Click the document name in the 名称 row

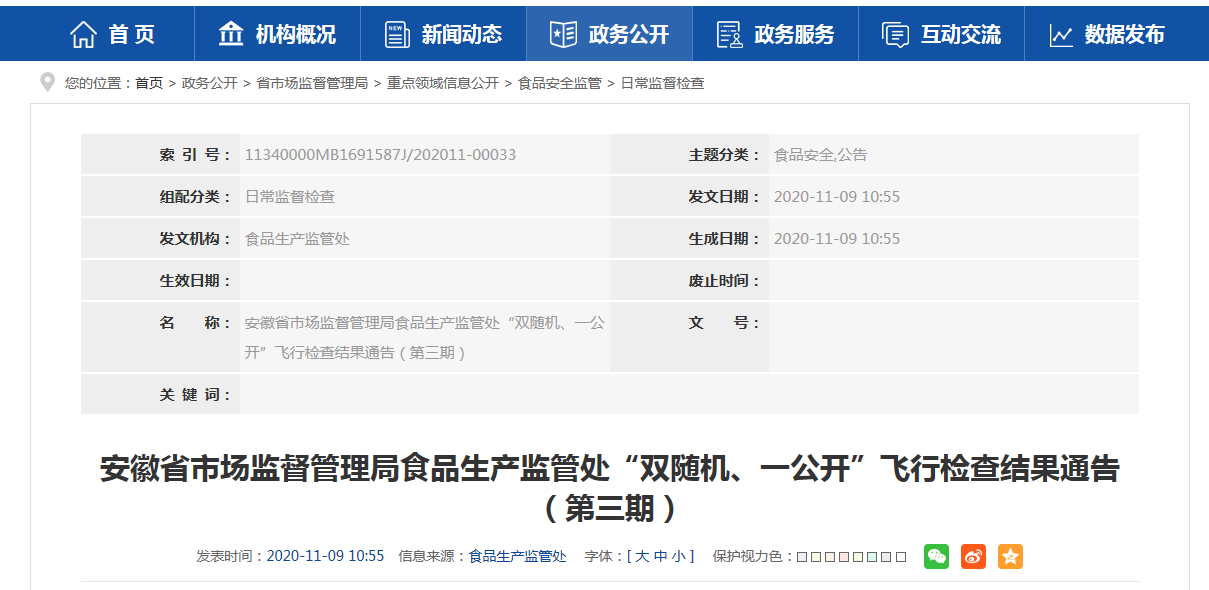pyautogui.click(x=424, y=338)
